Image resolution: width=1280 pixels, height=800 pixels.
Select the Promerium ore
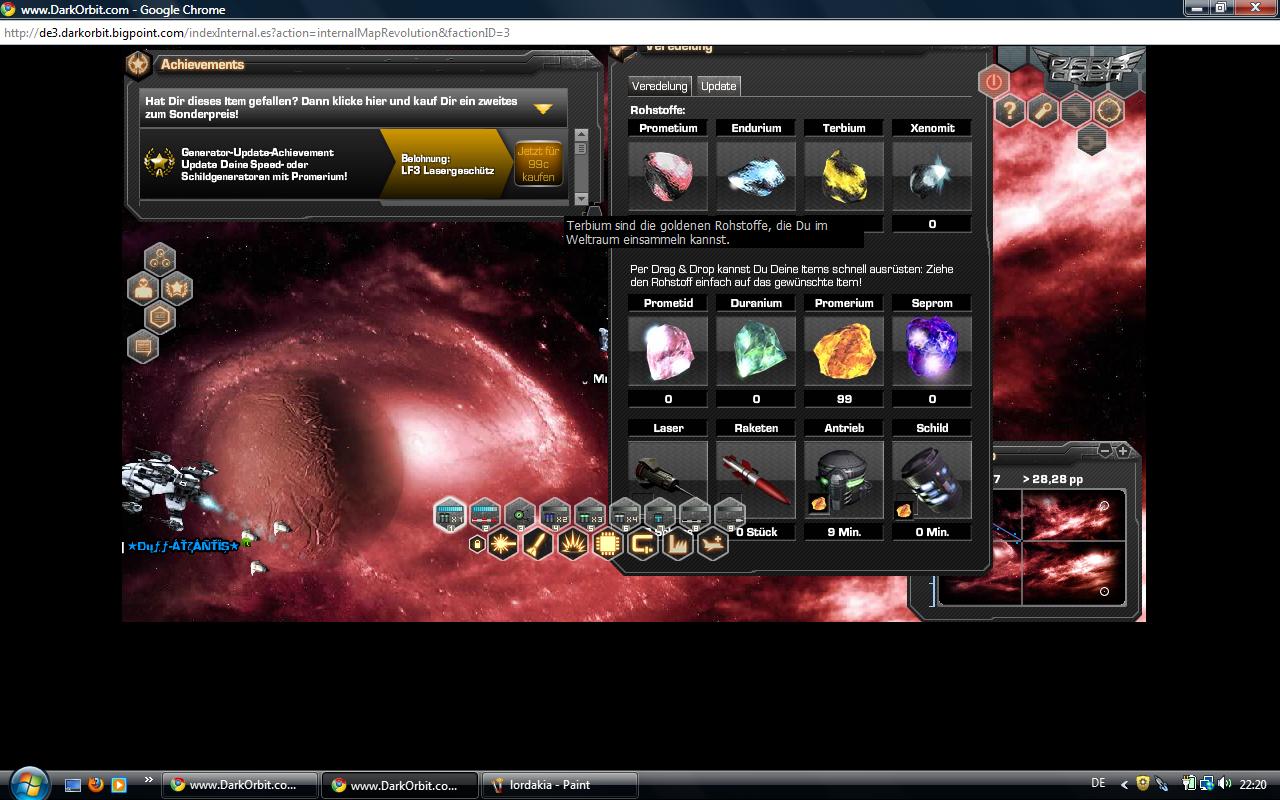844,351
